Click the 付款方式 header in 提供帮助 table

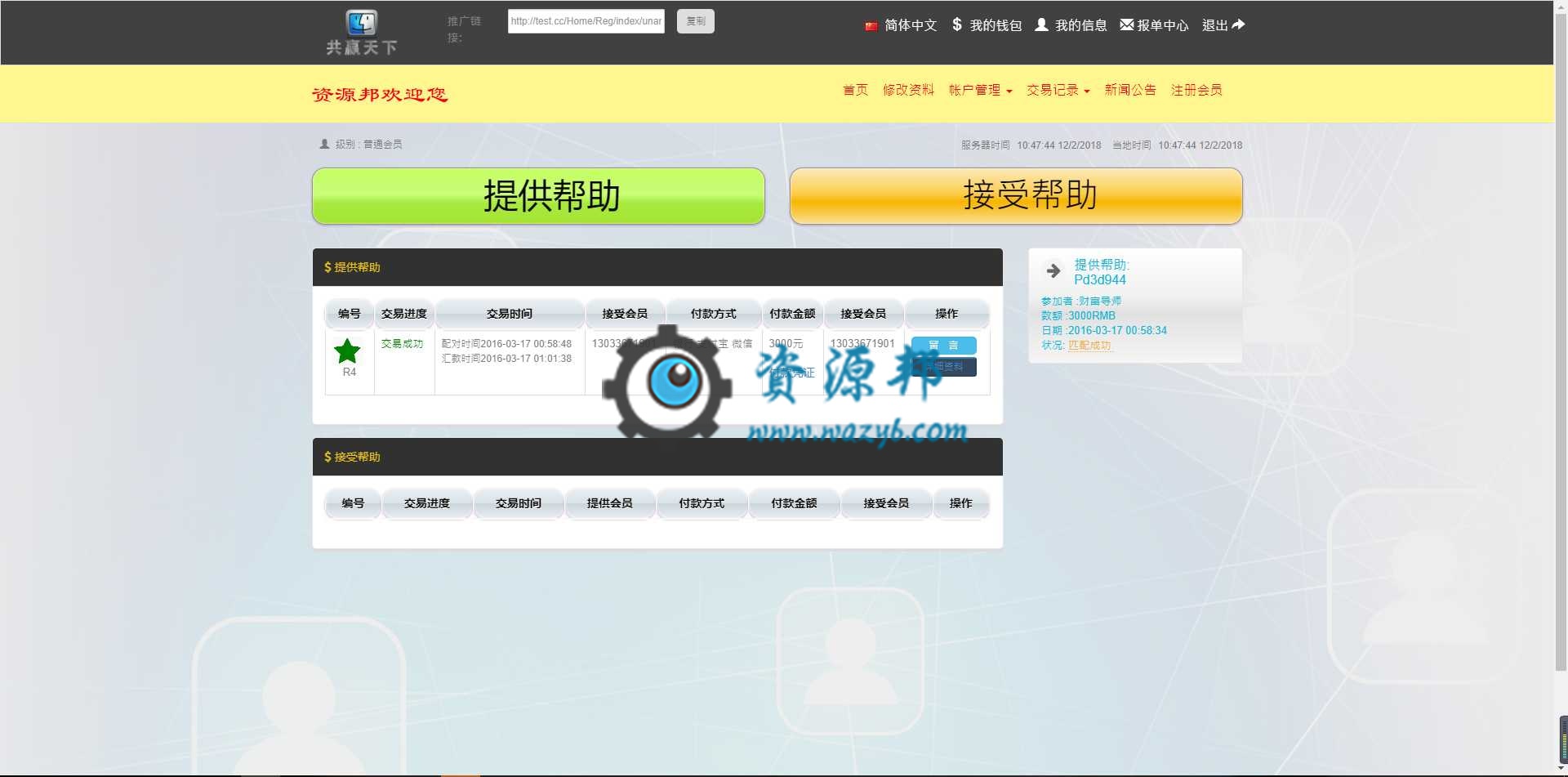click(x=714, y=314)
